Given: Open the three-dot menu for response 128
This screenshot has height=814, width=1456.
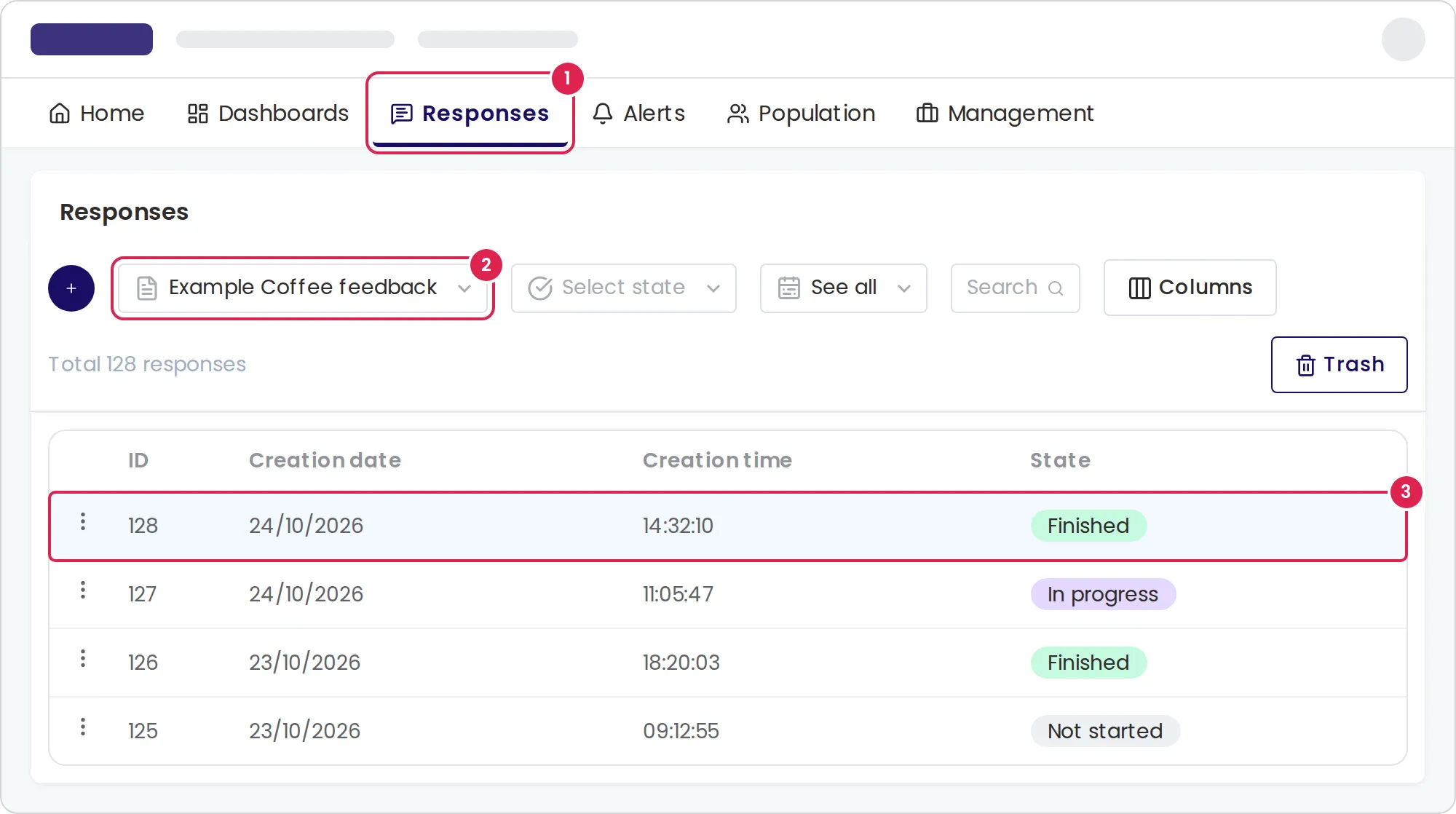Looking at the screenshot, I should (x=83, y=521).
